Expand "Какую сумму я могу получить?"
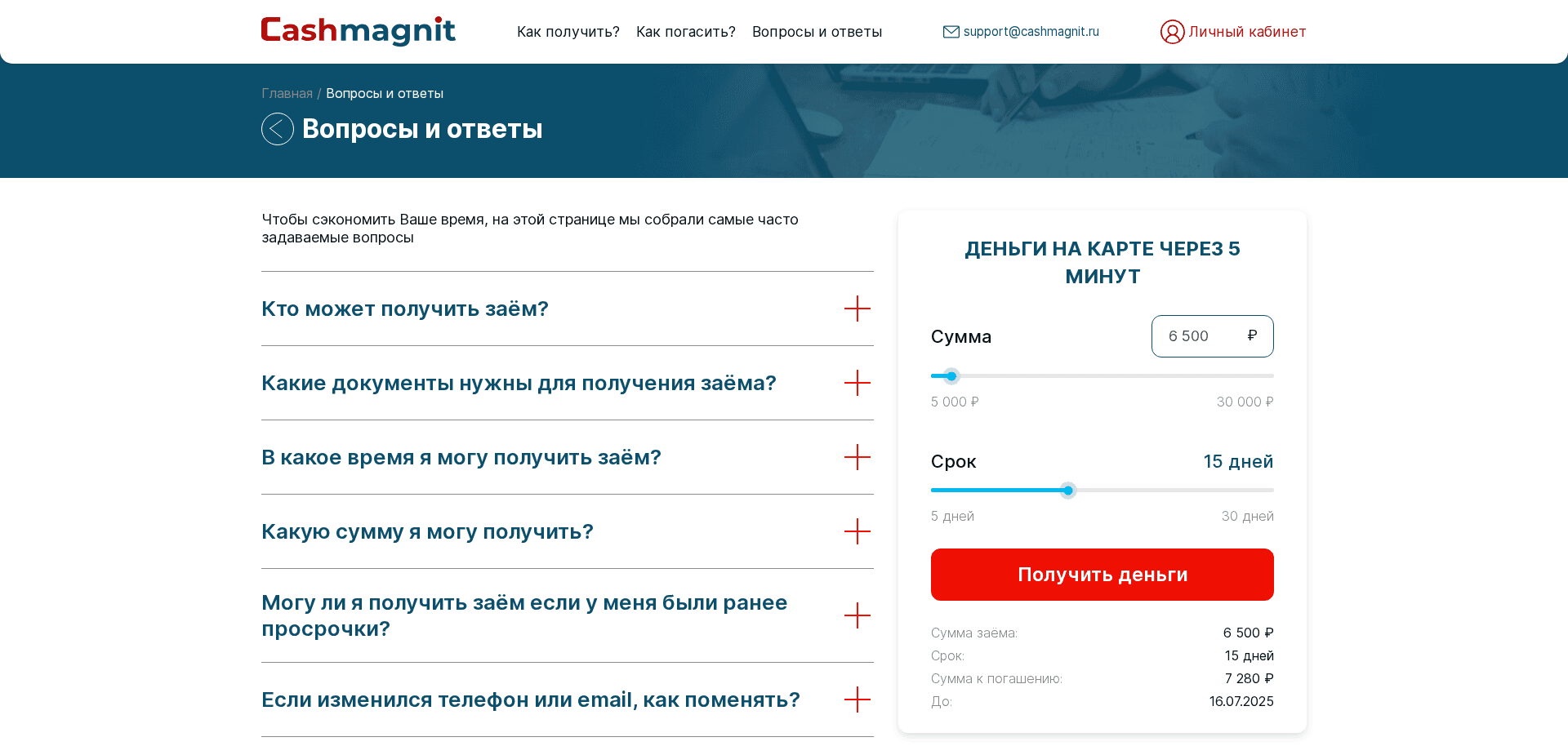The image size is (1568, 755). 857,531
